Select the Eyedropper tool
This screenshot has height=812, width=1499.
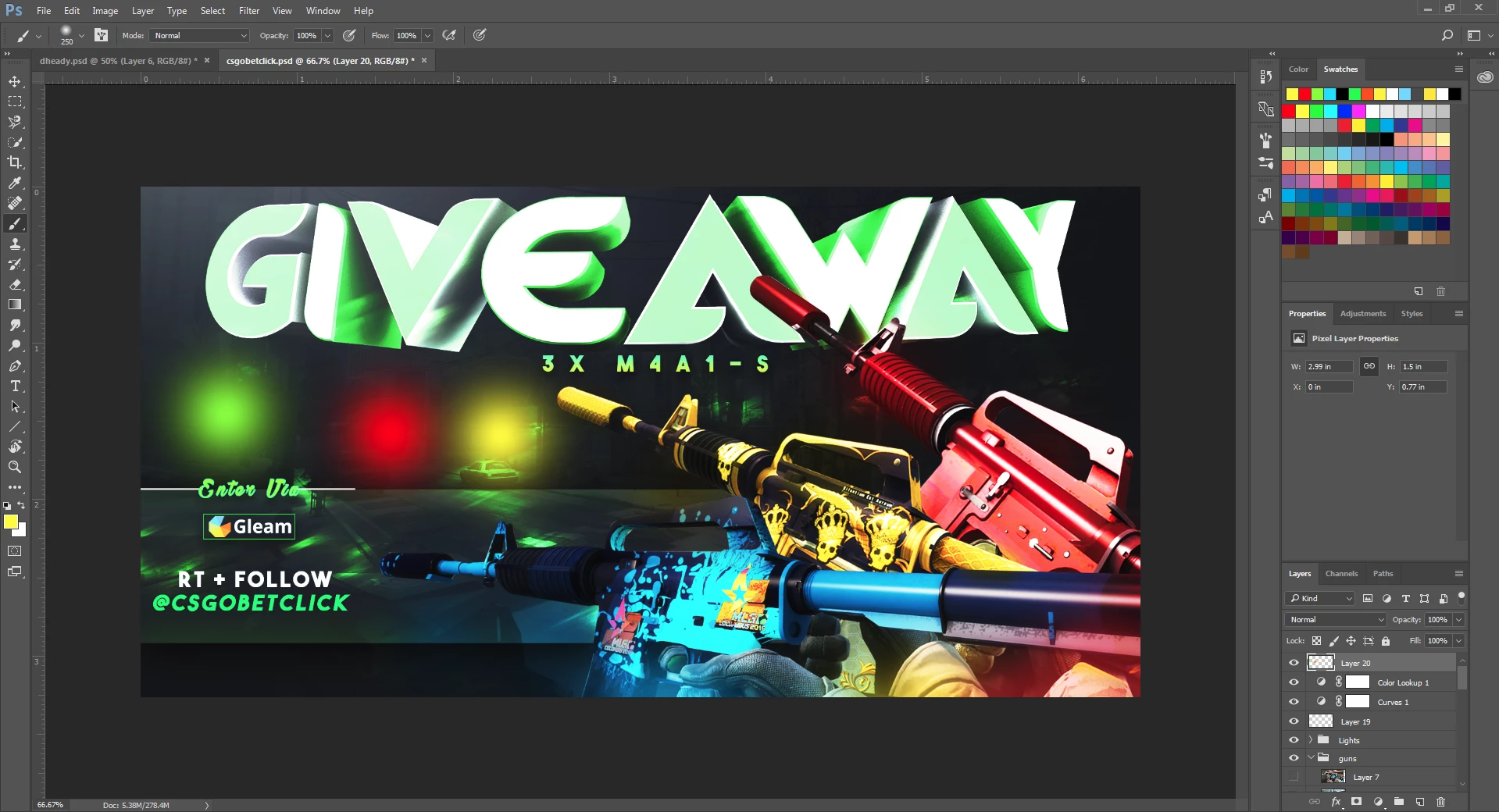[15, 183]
